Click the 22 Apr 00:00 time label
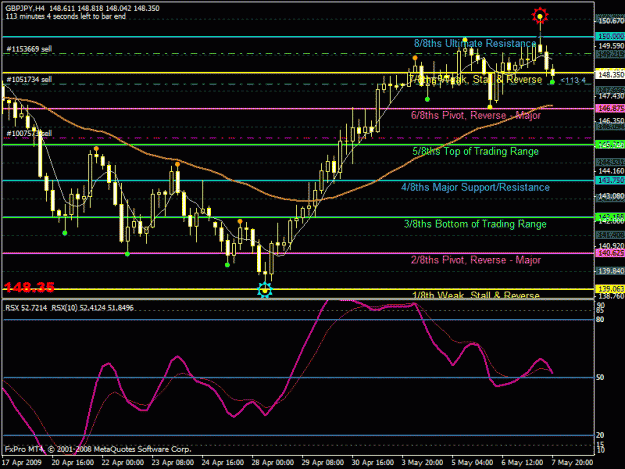The height and width of the screenshot is (469, 625). pyautogui.click(x=123, y=463)
